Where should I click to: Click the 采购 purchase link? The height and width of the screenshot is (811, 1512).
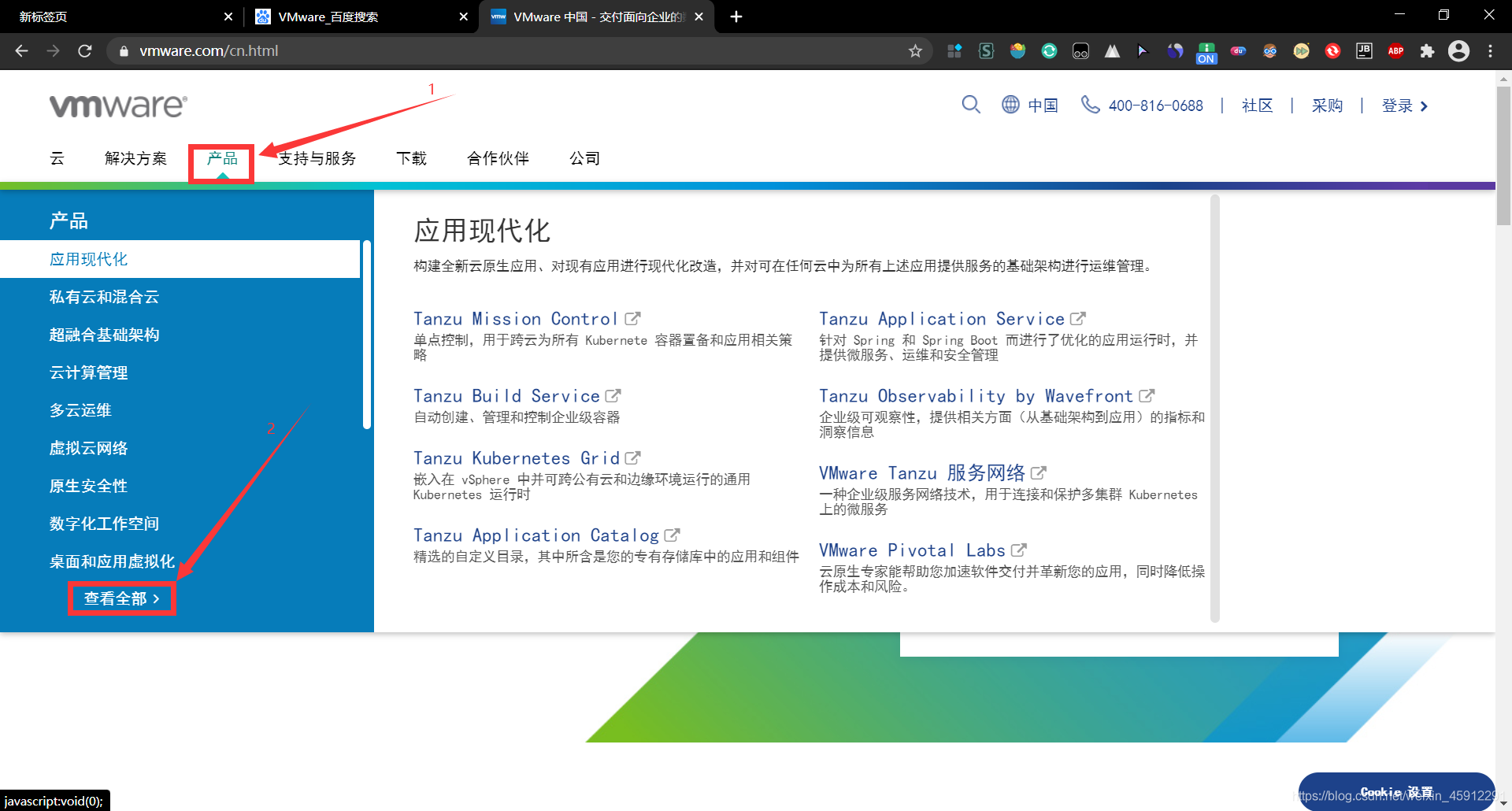(x=1327, y=106)
